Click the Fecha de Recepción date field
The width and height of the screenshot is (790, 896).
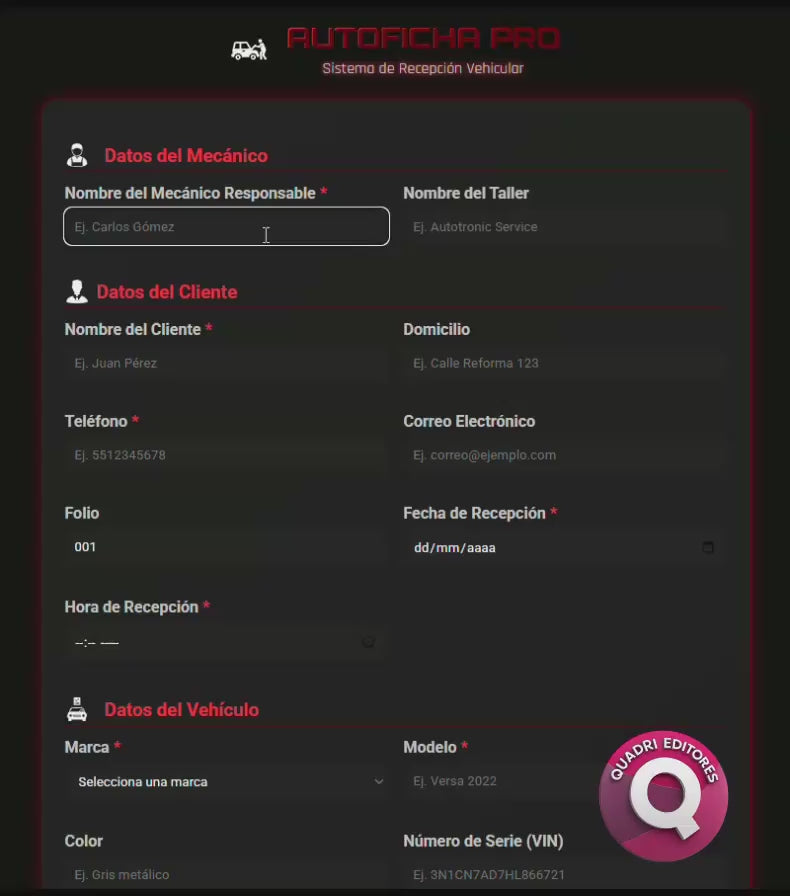coord(565,547)
